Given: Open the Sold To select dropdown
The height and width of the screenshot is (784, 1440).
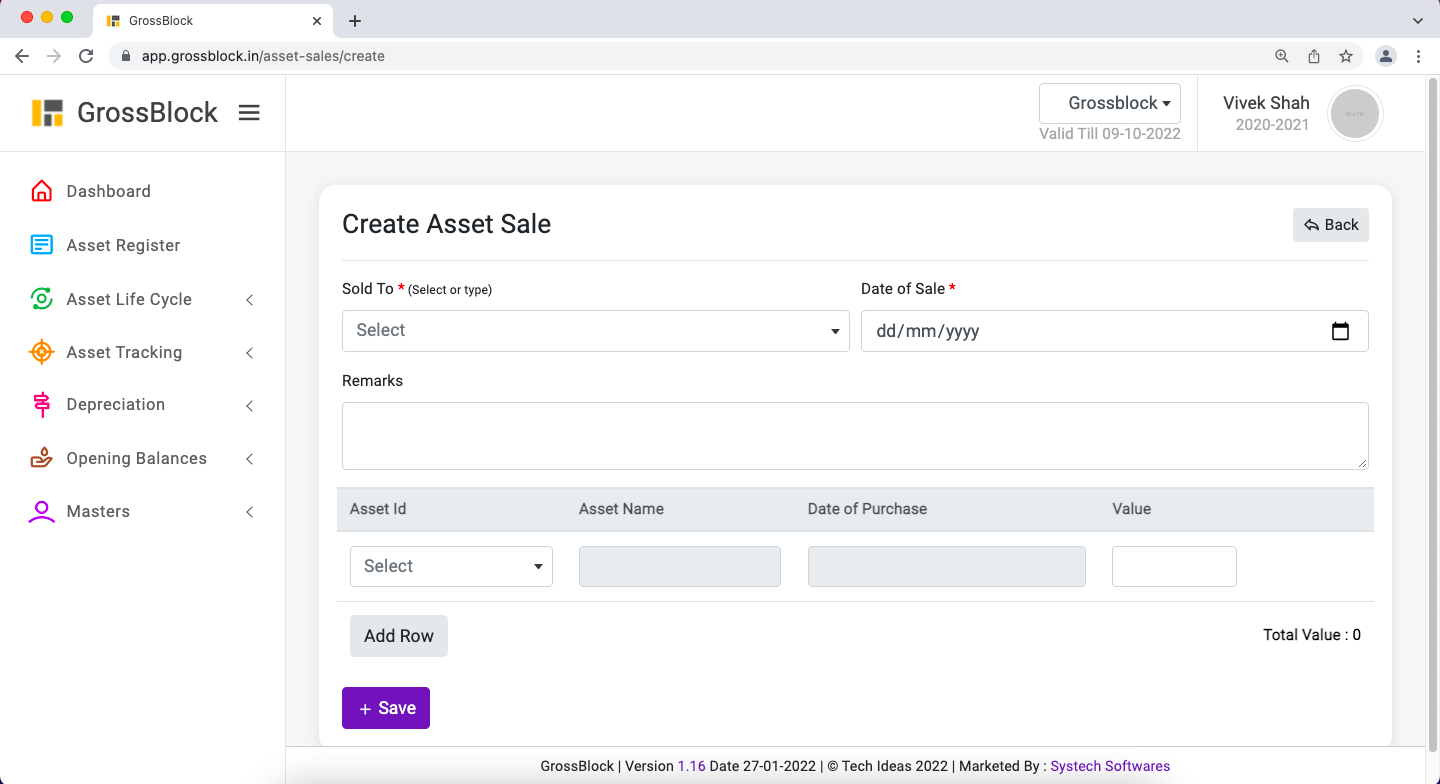Looking at the screenshot, I should tap(595, 331).
